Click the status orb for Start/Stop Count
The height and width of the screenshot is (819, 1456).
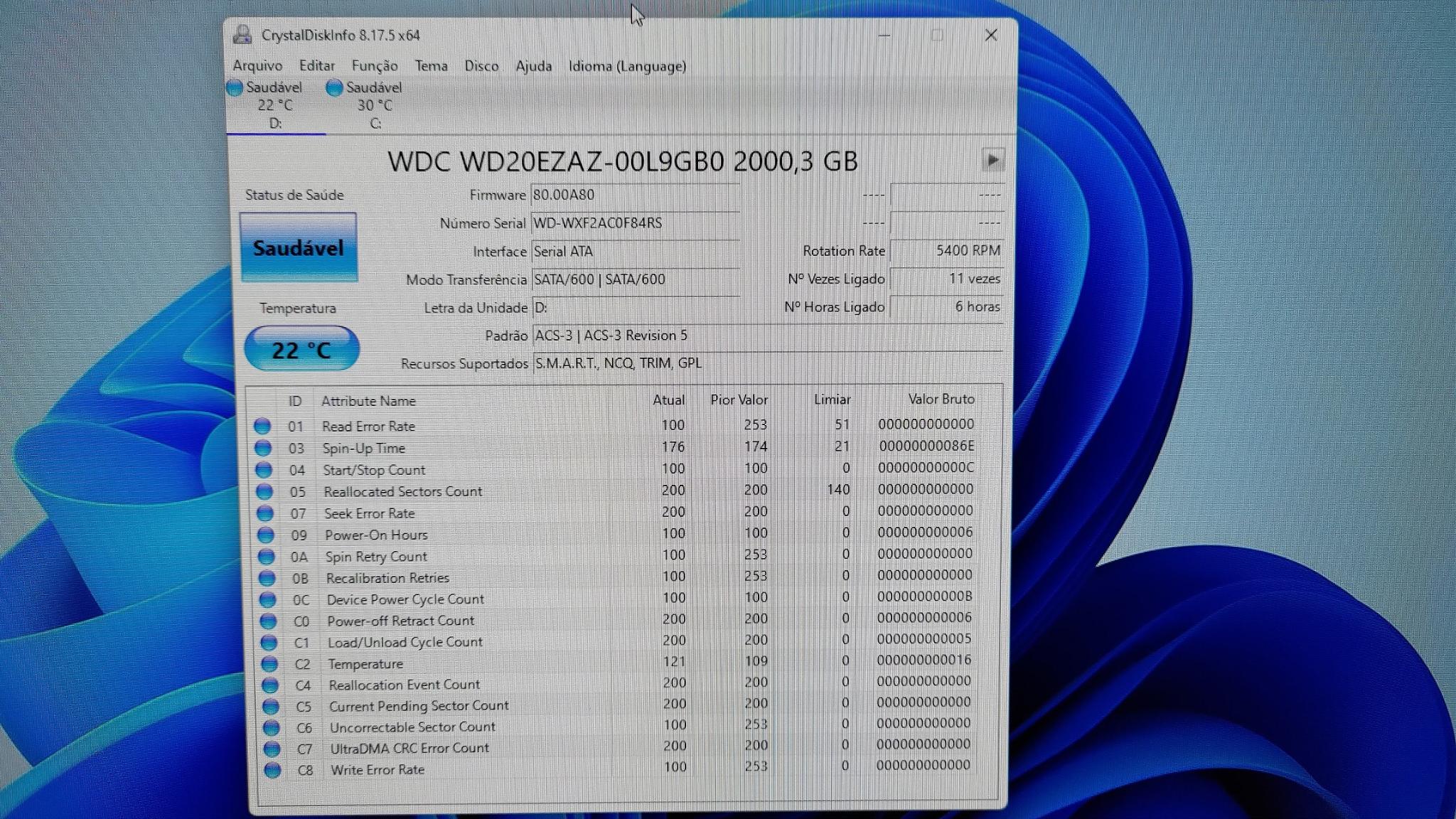coord(264,470)
